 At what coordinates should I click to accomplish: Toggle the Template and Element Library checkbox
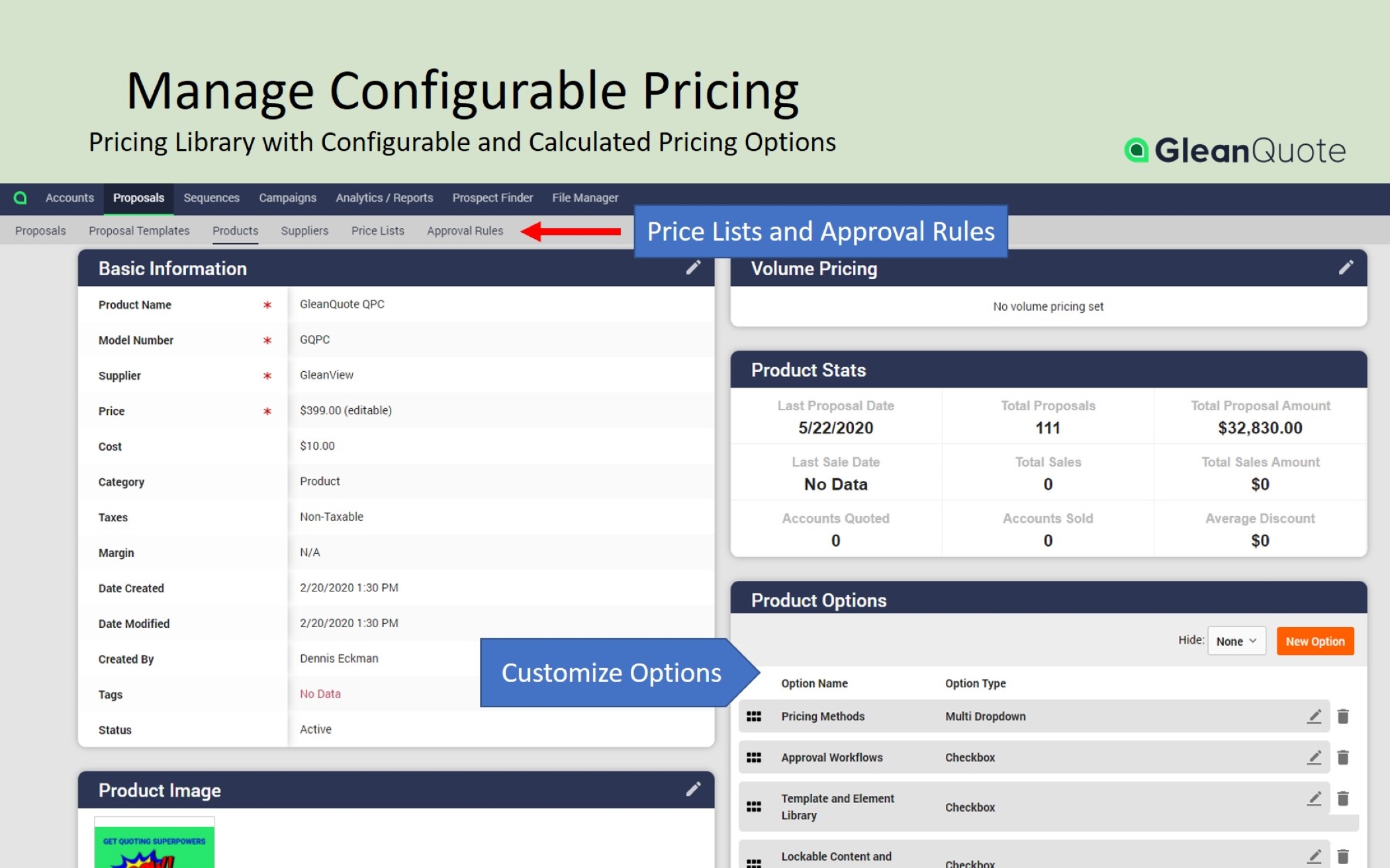[970, 807]
